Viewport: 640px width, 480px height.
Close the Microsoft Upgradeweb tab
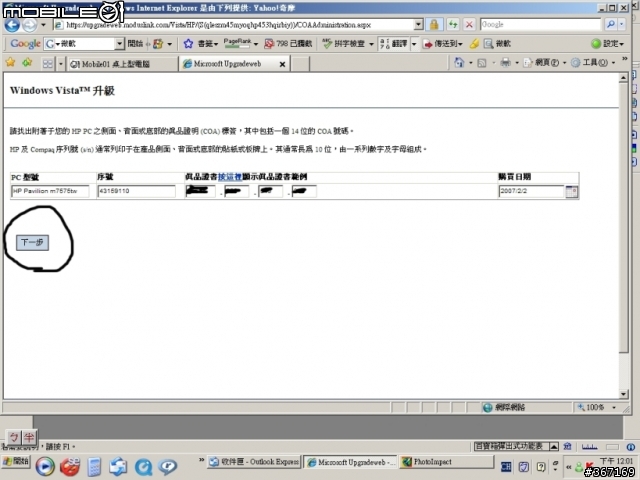(x=282, y=64)
